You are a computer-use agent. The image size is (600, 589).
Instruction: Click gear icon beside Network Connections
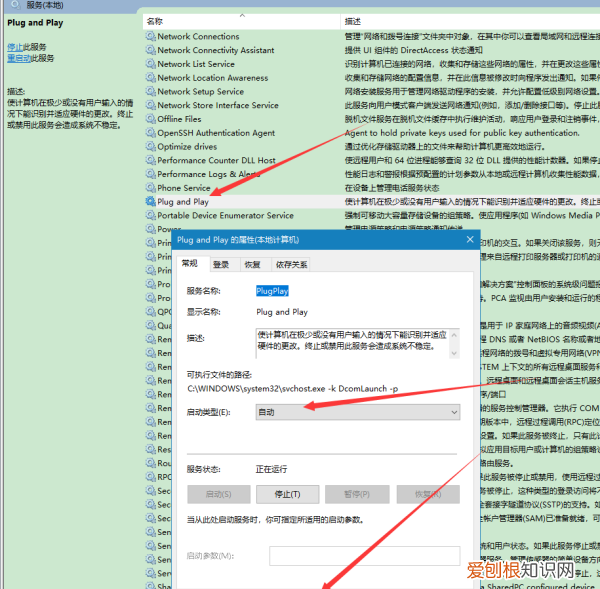click(x=151, y=36)
